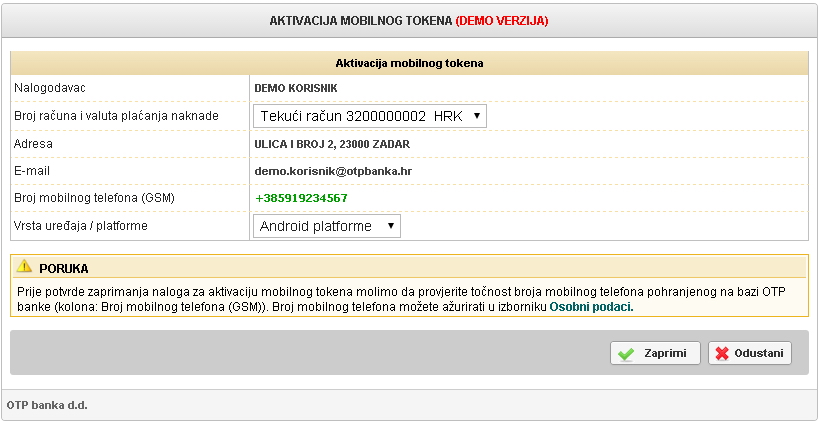Click the arrow of the device platform dropdown

[x=390, y=226]
